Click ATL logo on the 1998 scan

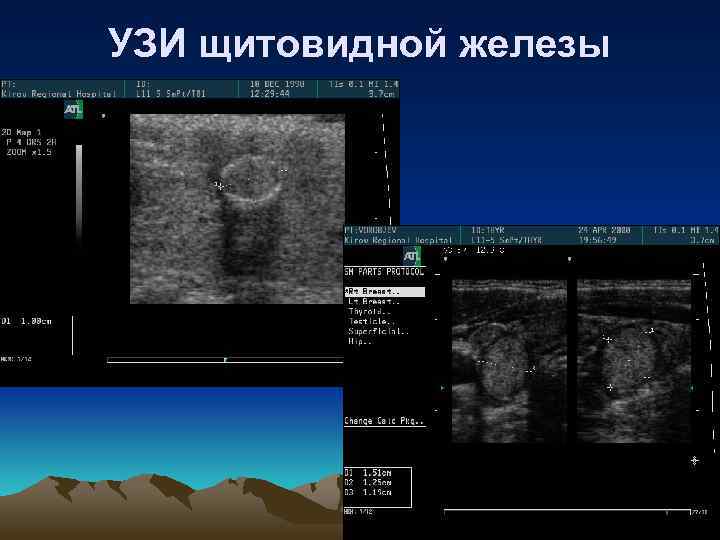73,110
